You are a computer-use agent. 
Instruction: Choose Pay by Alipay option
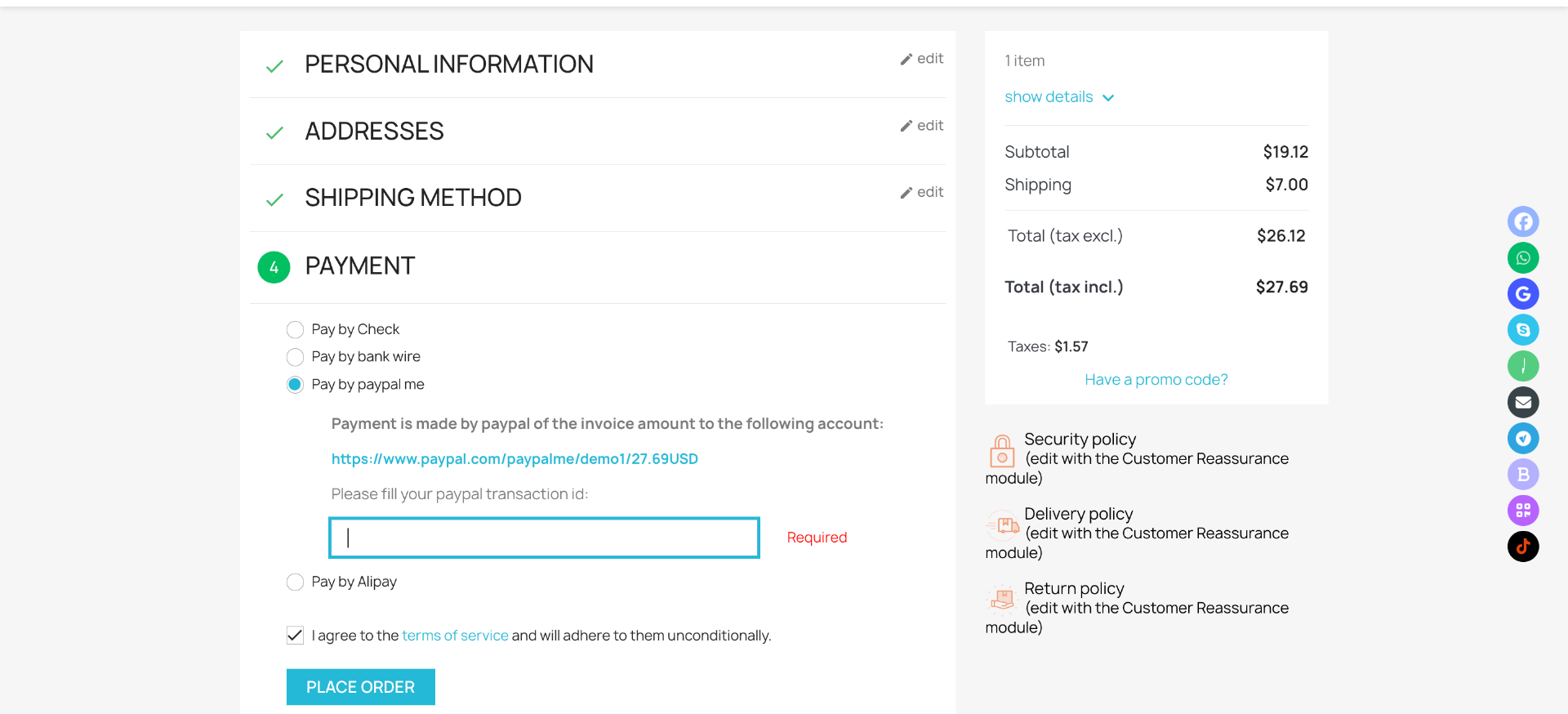pos(295,582)
